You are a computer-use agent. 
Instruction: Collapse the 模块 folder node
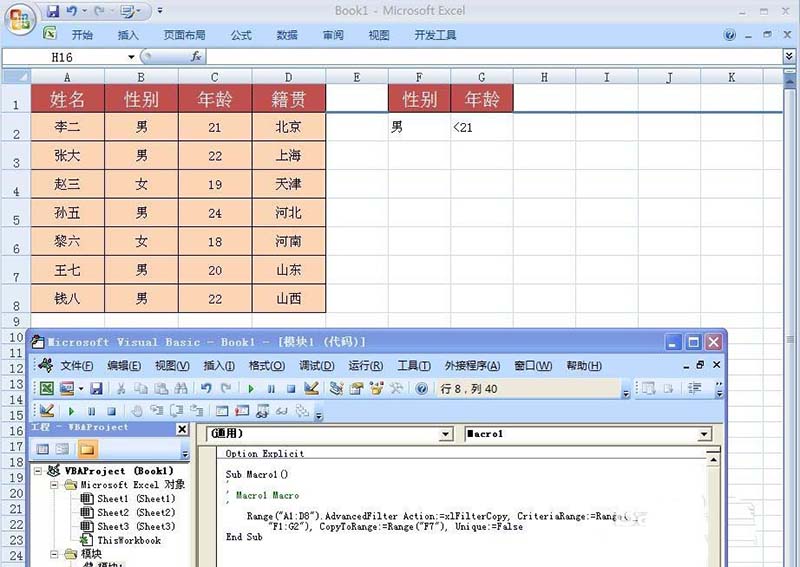(x=54, y=554)
